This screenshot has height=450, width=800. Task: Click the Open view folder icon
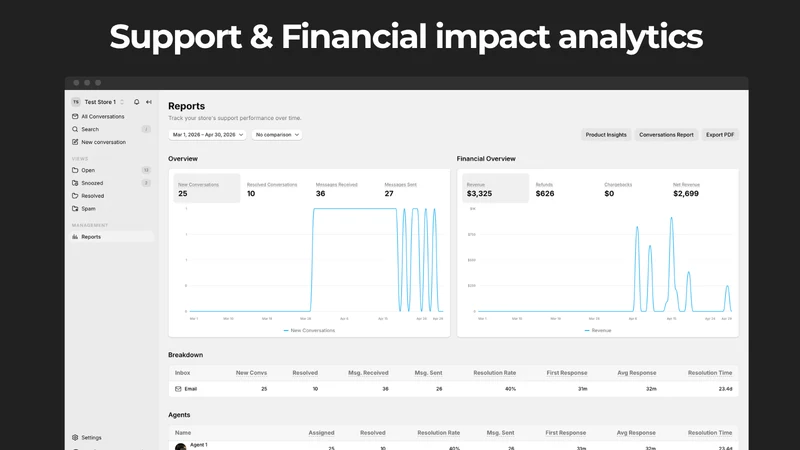pos(75,170)
